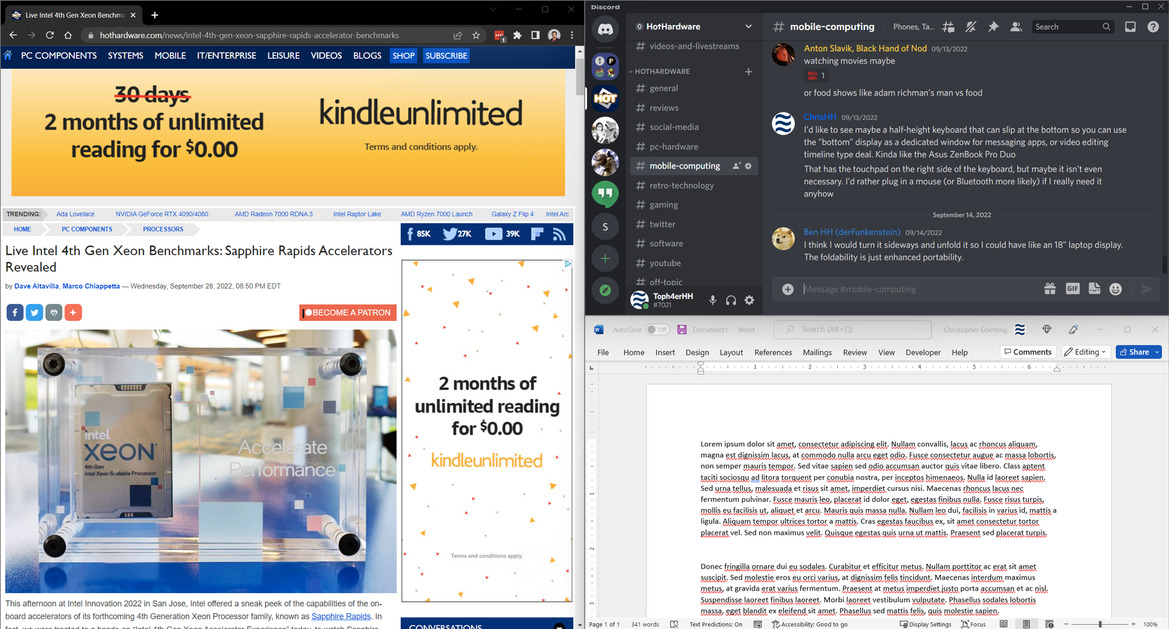Viewport: 1169px width, 629px height.
Task: Open Word Editing mode dropdown
Action: (x=1084, y=352)
